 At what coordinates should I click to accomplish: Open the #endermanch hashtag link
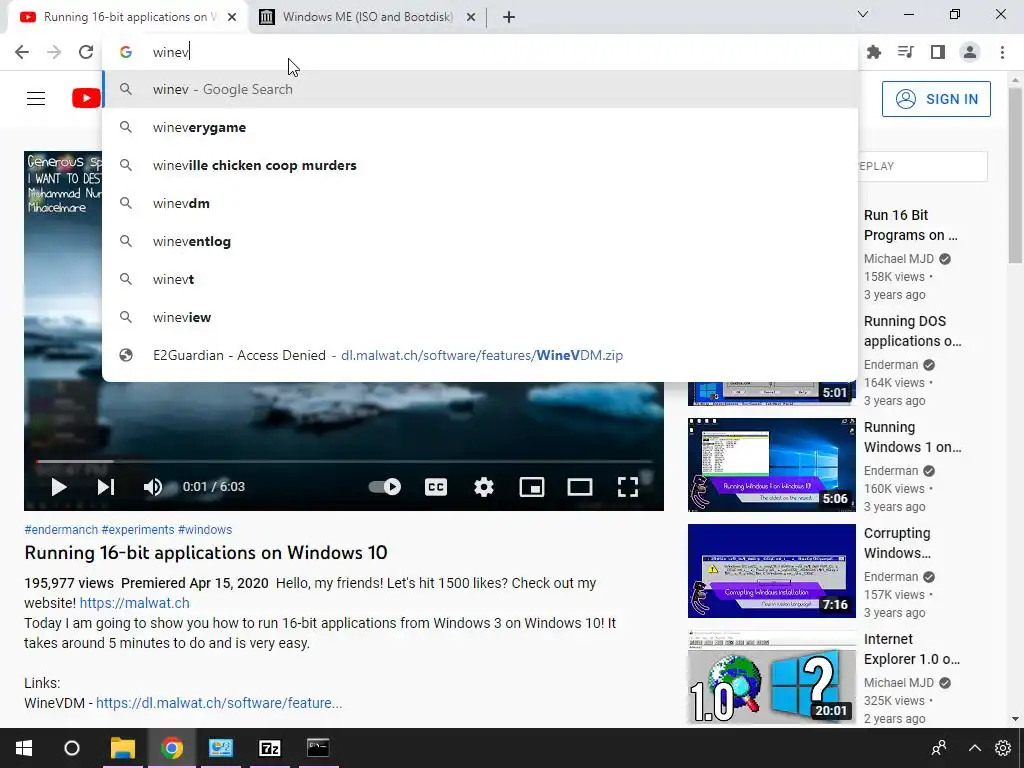coord(61,530)
